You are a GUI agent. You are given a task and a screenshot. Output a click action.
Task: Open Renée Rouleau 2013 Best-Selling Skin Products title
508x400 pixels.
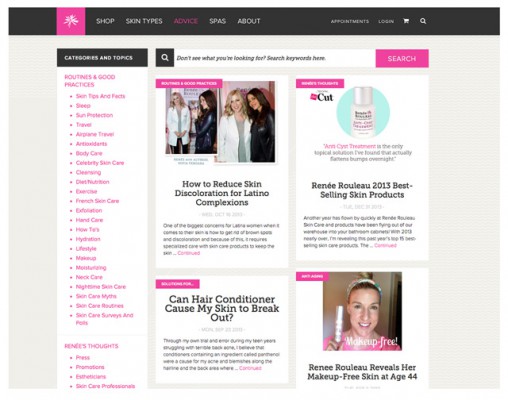(x=362, y=190)
